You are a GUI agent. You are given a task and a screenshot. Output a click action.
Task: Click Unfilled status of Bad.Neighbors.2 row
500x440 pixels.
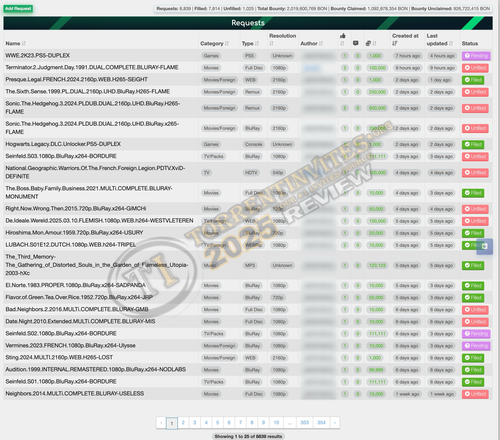[475, 310]
